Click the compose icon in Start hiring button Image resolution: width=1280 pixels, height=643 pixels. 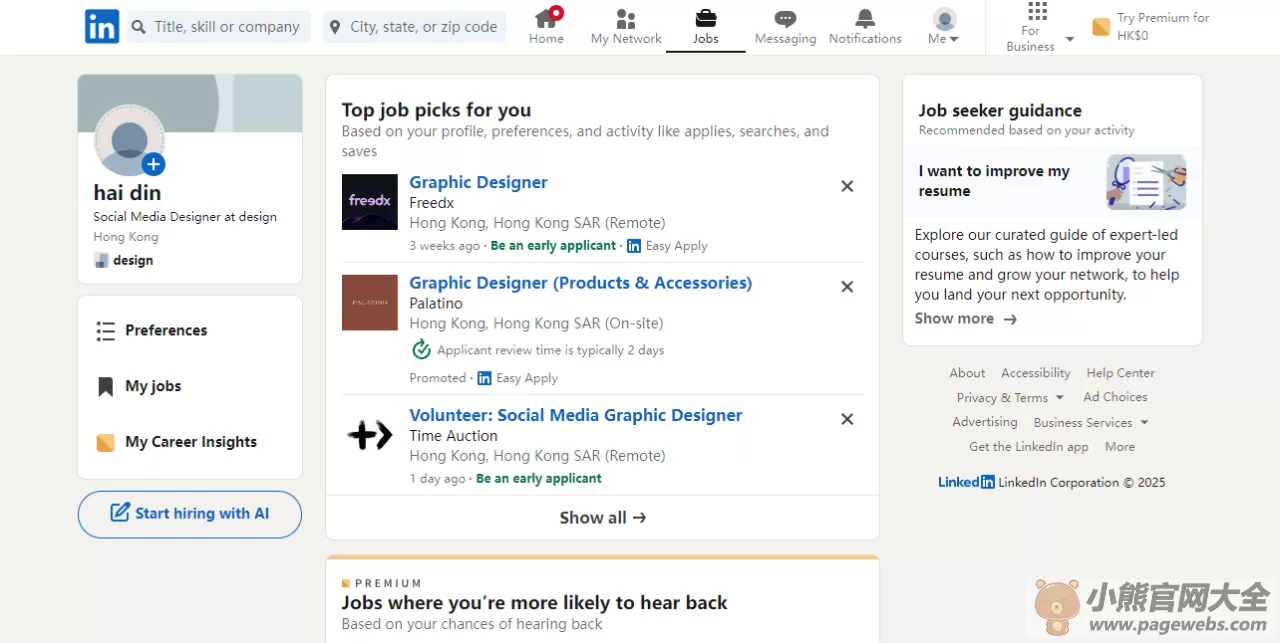(x=120, y=512)
